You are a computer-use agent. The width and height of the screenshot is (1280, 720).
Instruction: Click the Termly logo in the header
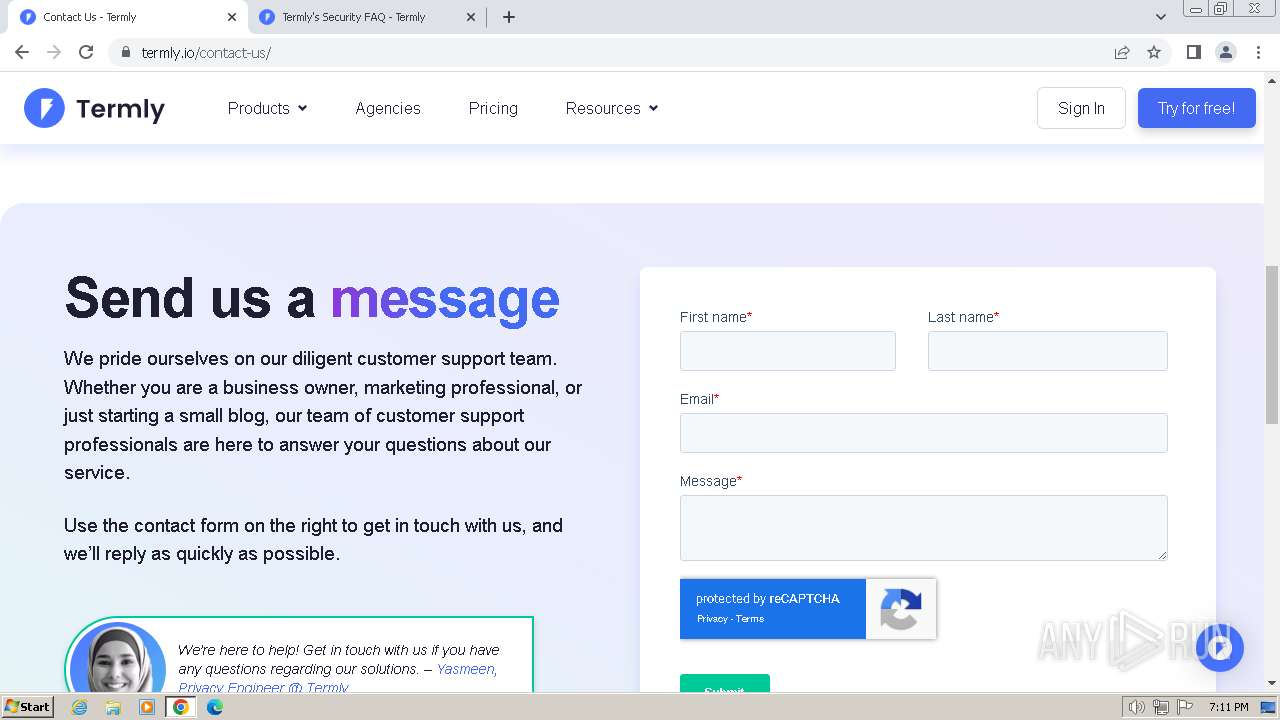(94, 108)
